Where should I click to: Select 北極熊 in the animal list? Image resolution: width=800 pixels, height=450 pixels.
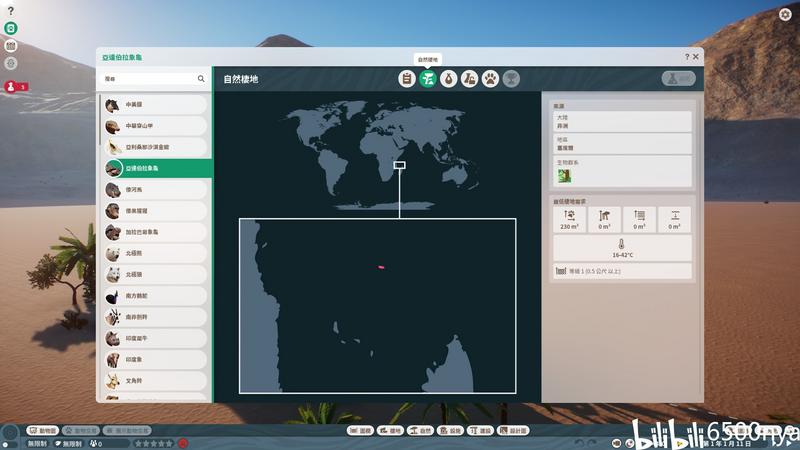(x=156, y=254)
